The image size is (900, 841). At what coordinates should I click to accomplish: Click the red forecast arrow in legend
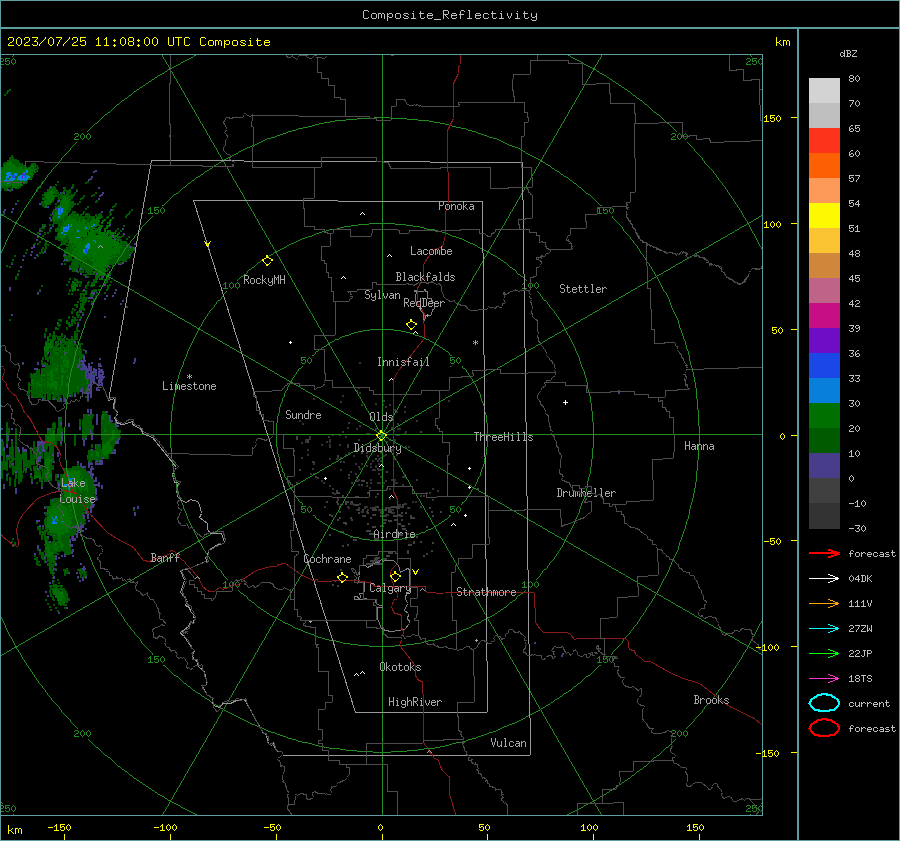824,553
